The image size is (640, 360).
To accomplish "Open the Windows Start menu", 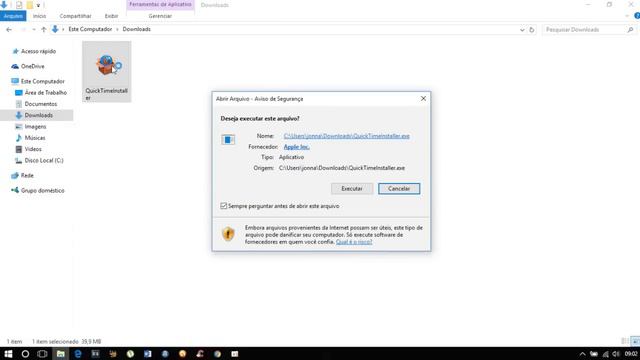I will click(8, 354).
